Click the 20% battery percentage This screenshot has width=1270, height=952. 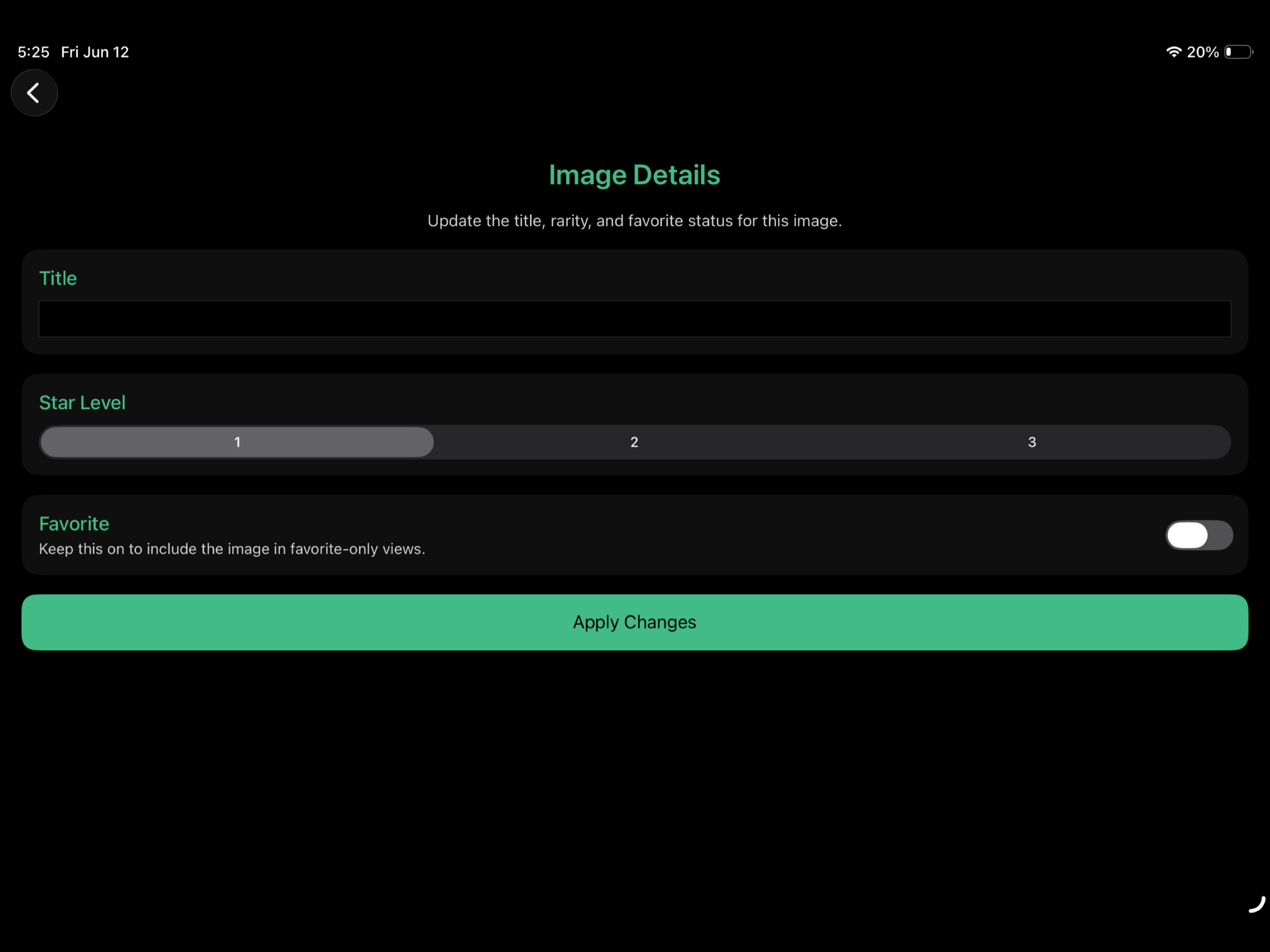[x=1202, y=52]
